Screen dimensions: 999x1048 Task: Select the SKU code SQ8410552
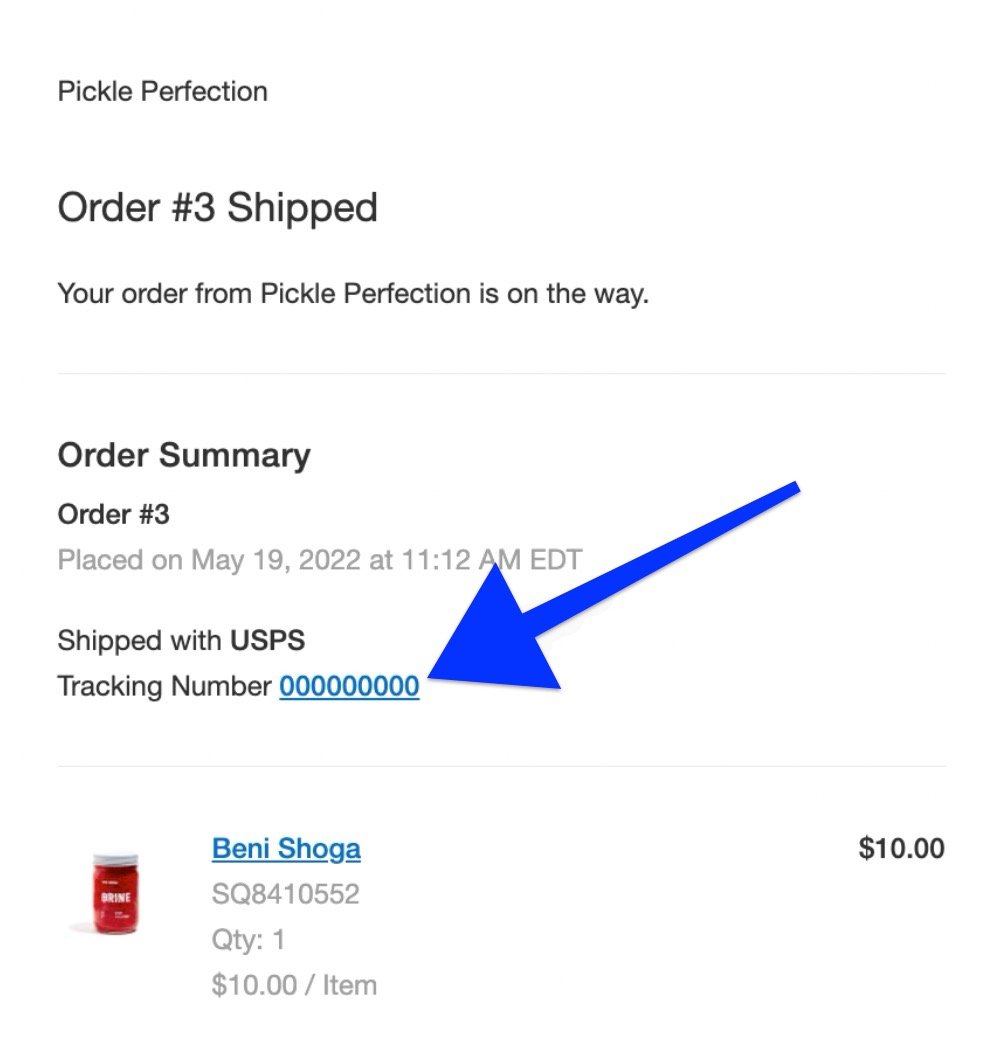(285, 894)
